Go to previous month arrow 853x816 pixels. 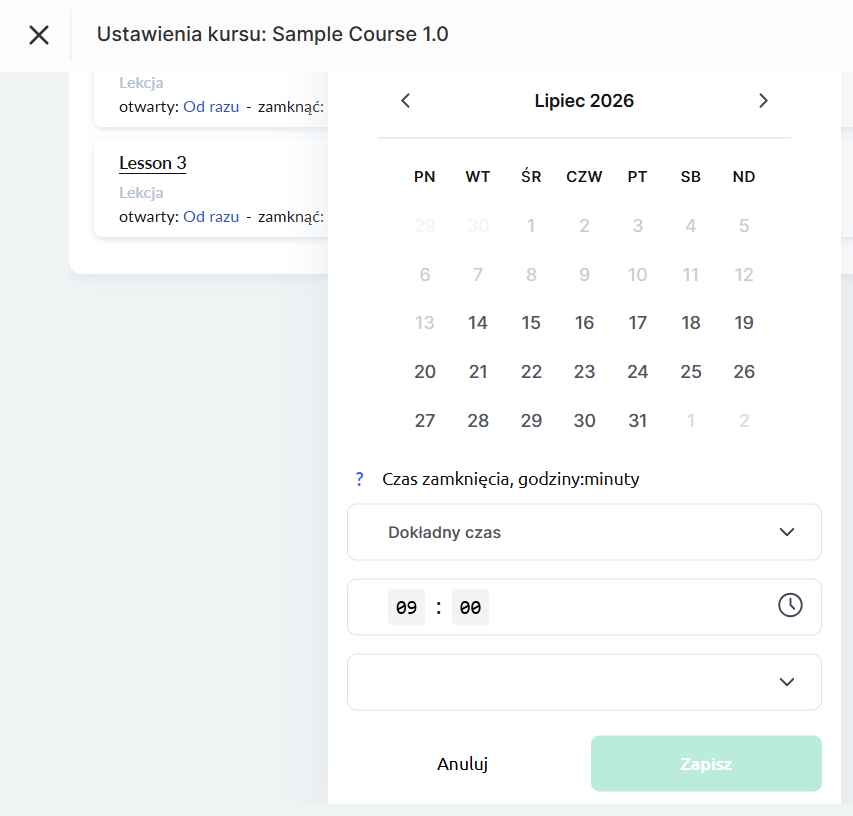click(x=405, y=101)
